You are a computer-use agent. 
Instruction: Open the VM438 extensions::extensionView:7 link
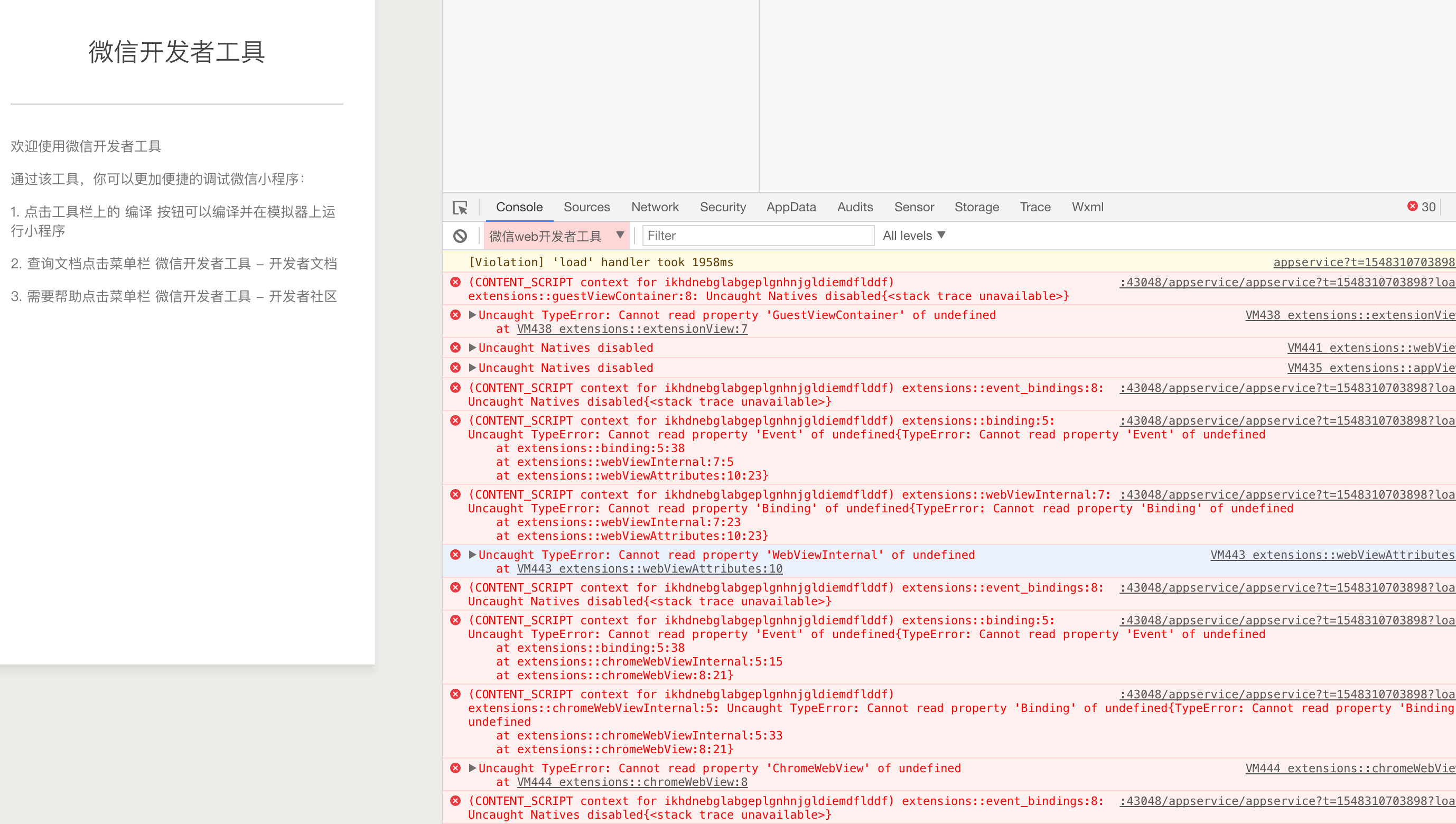pos(632,329)
